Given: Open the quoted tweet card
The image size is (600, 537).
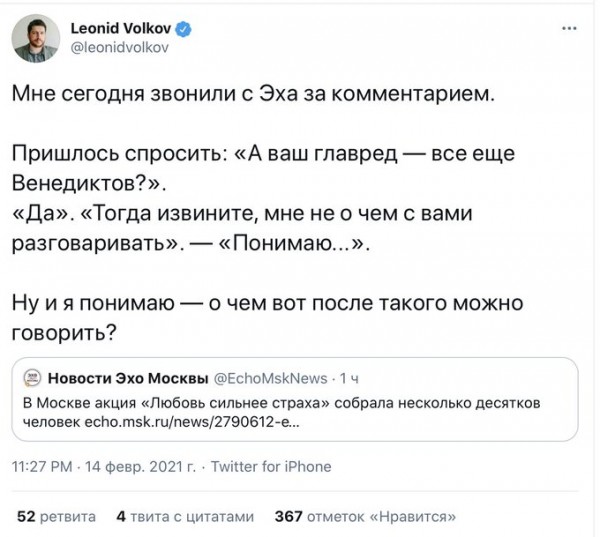Looking at the screenshot, I should 295,399.
